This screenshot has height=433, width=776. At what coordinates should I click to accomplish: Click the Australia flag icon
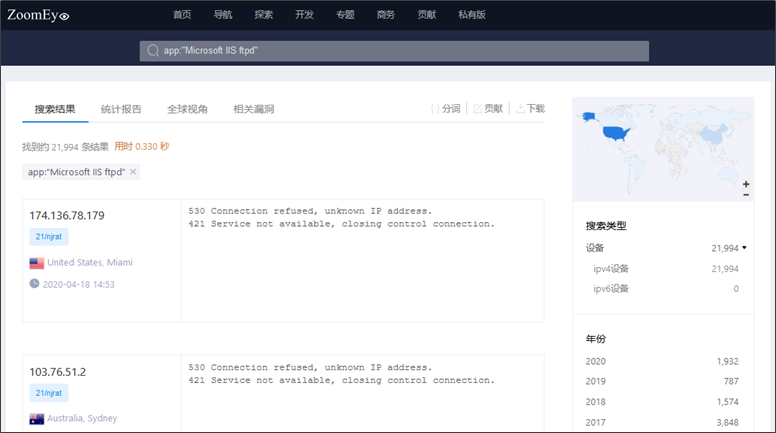(37, 419)
